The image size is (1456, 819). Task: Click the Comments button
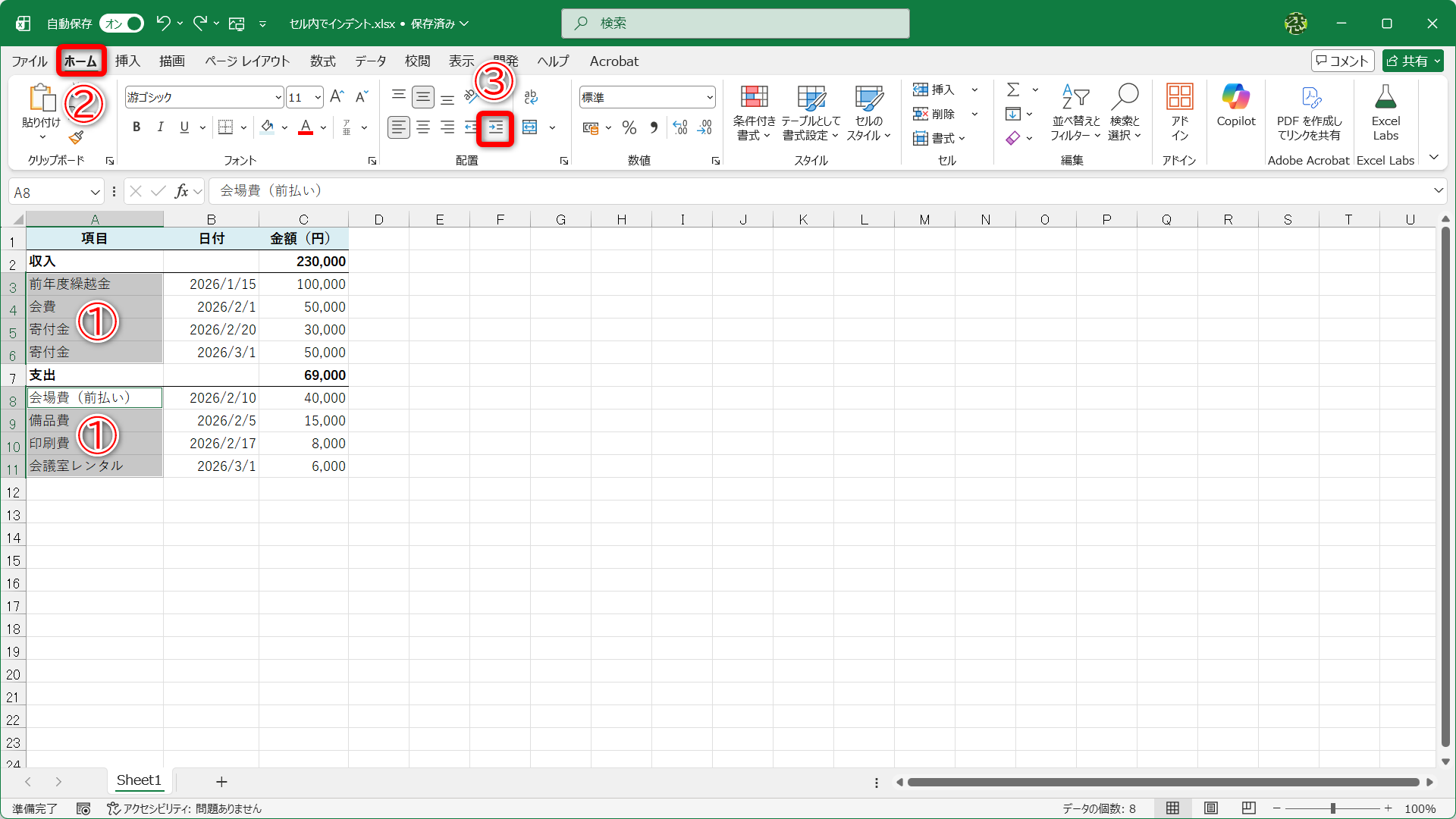point(1341,61)
